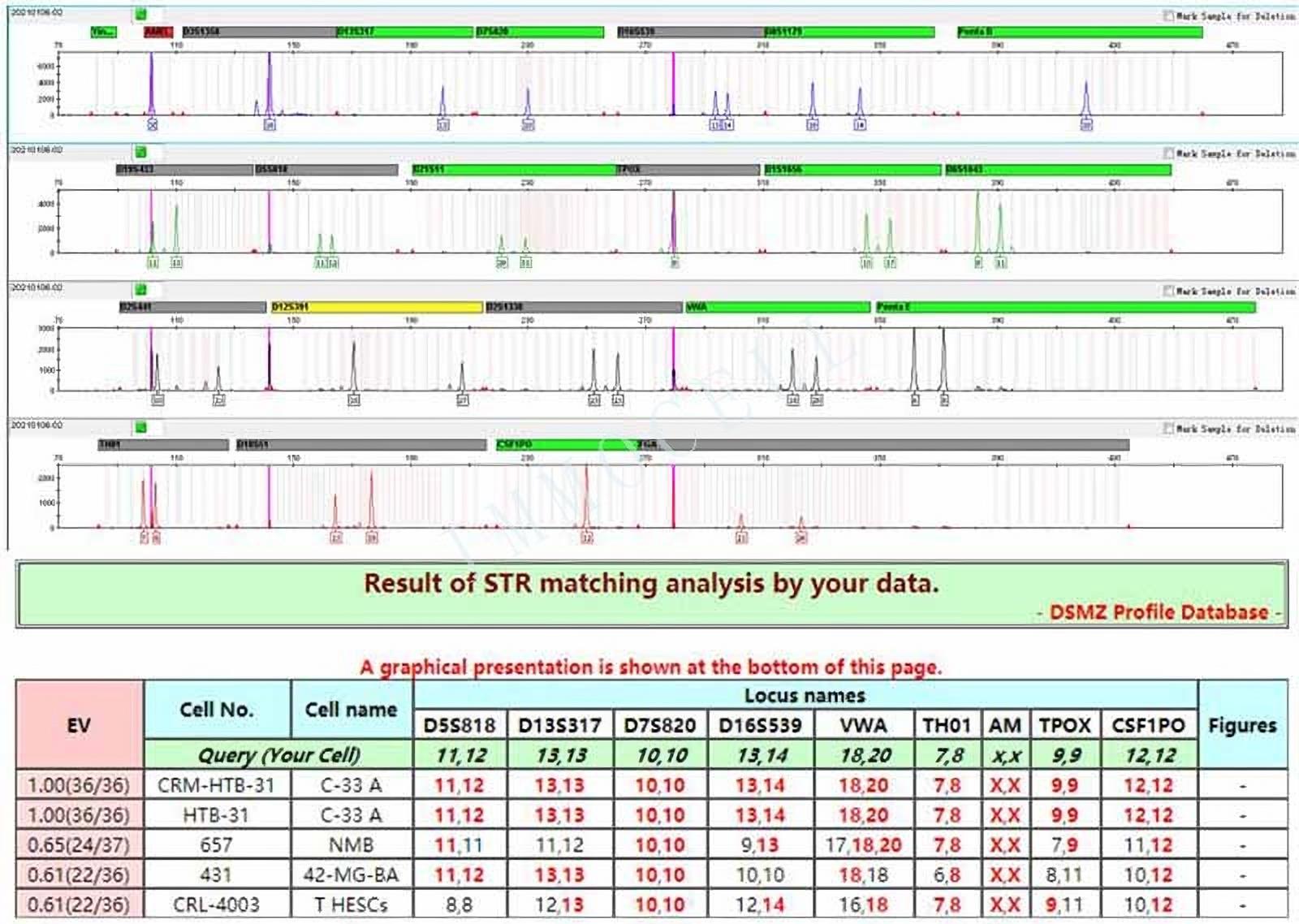
Task: Select the yellow D12S391 locus bar
Action: click(376, 307)
